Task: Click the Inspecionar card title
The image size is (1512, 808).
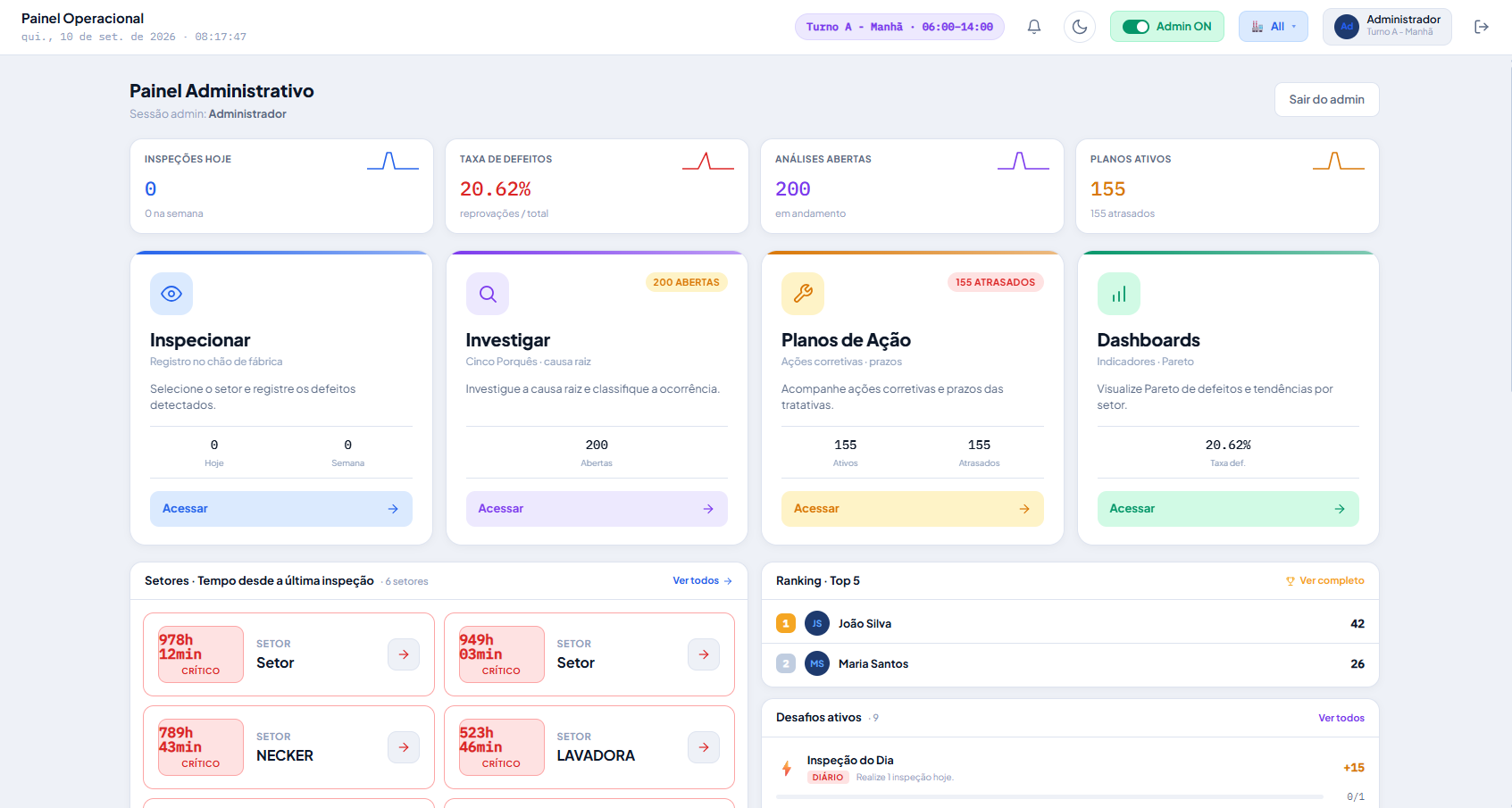Action: tap(200, 340)
